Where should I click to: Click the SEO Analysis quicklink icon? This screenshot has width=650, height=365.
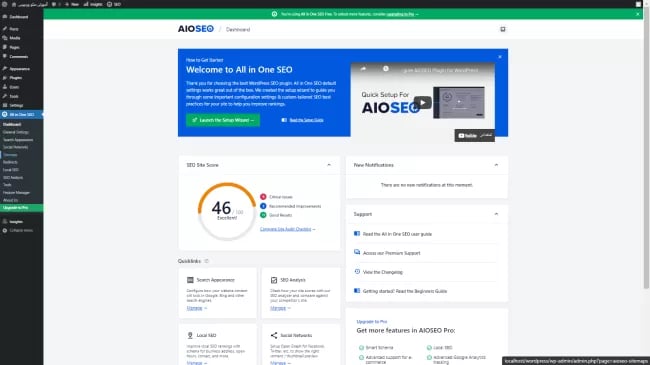tap(274, 280)
